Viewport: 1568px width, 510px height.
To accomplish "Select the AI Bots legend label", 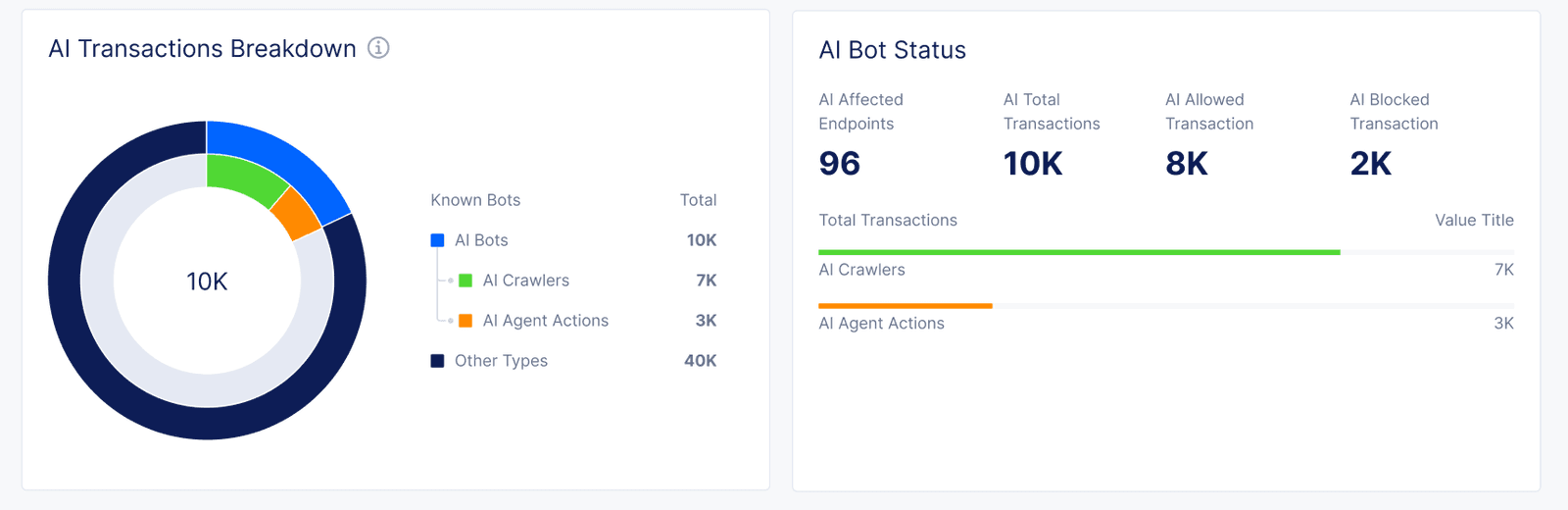I will [481, 240].
